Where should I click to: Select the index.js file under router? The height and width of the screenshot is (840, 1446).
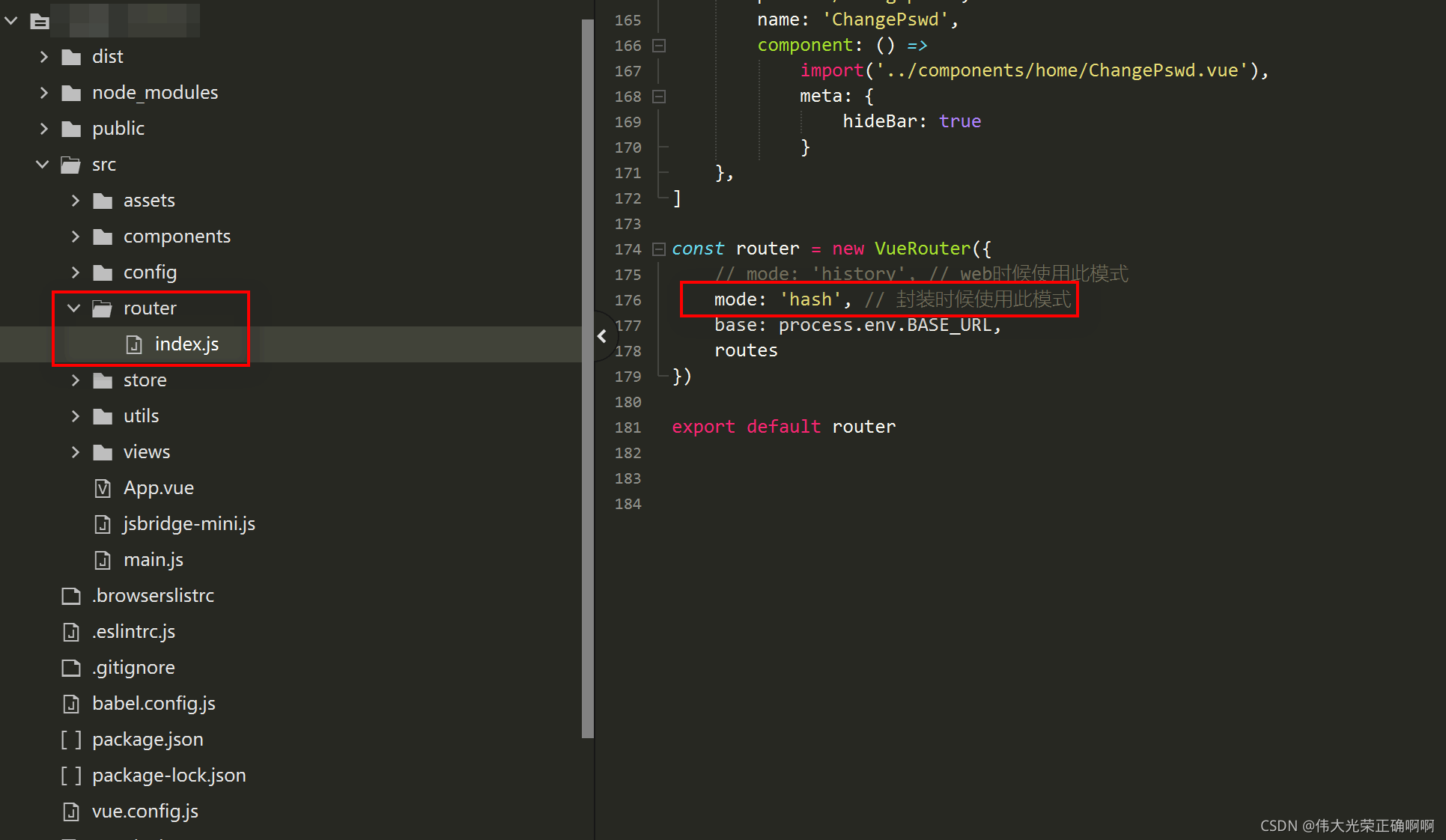[x=186, y=344]
